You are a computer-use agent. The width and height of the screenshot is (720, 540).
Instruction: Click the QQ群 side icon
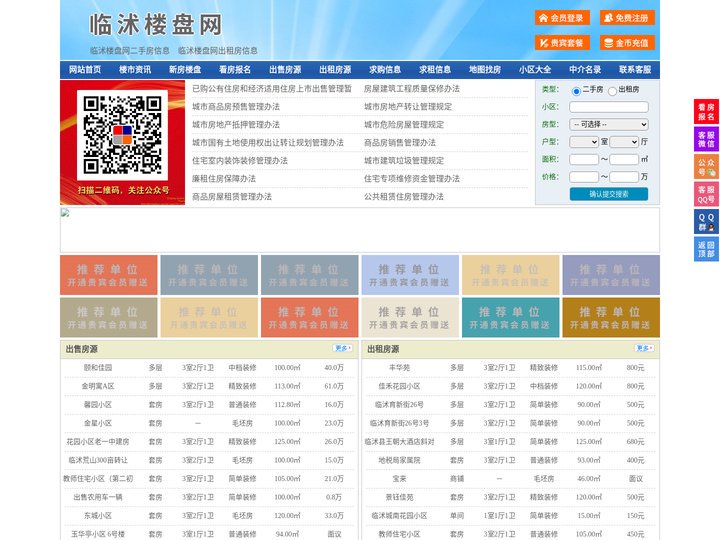click(x=706, y=222)
